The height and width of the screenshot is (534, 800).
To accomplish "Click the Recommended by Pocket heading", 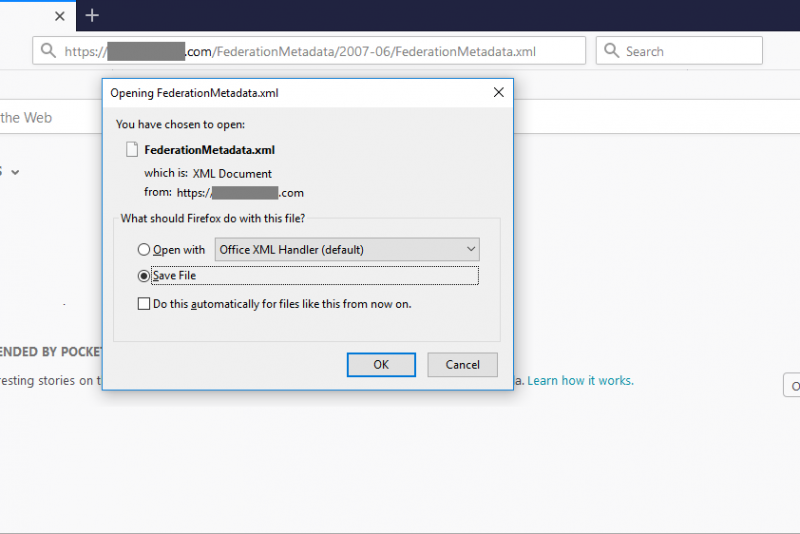I will (x=50, y=352).
